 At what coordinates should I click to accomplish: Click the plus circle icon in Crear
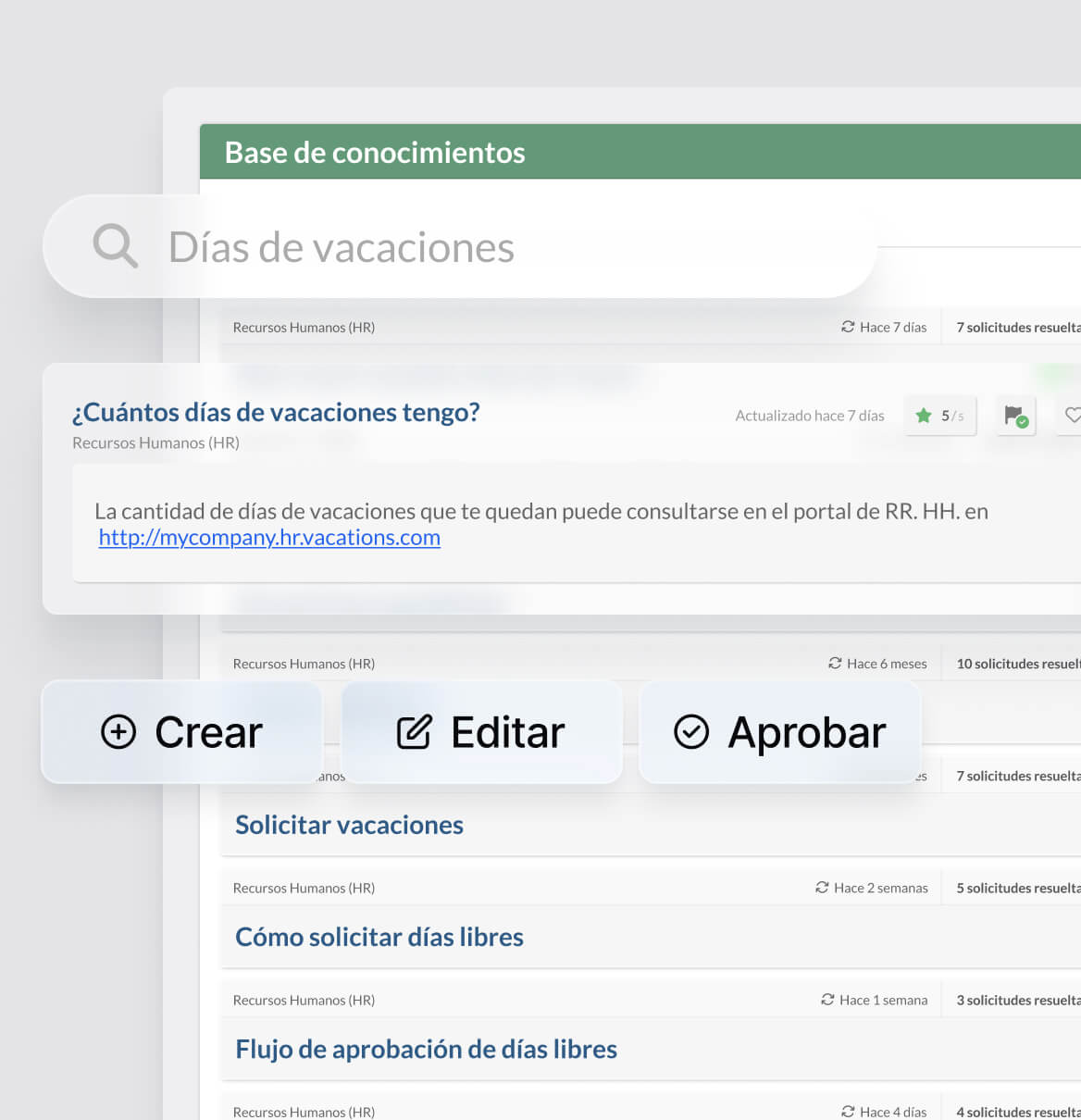pos(118,732)
